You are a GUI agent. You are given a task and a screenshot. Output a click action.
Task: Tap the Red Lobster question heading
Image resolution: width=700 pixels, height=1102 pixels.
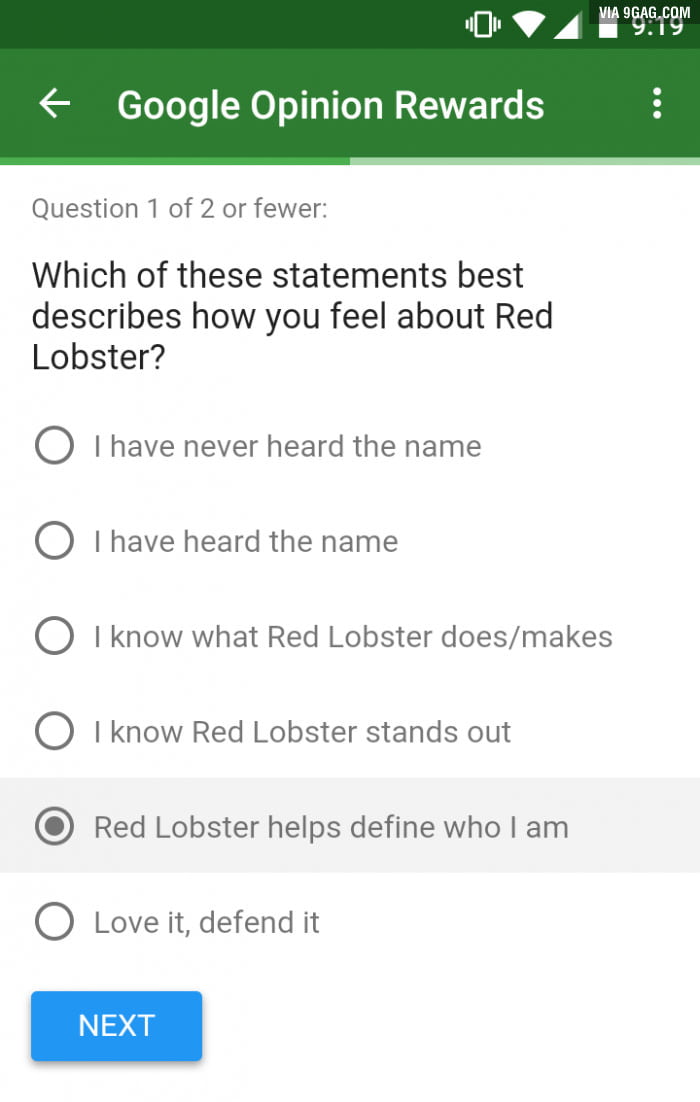coord(292,316)
